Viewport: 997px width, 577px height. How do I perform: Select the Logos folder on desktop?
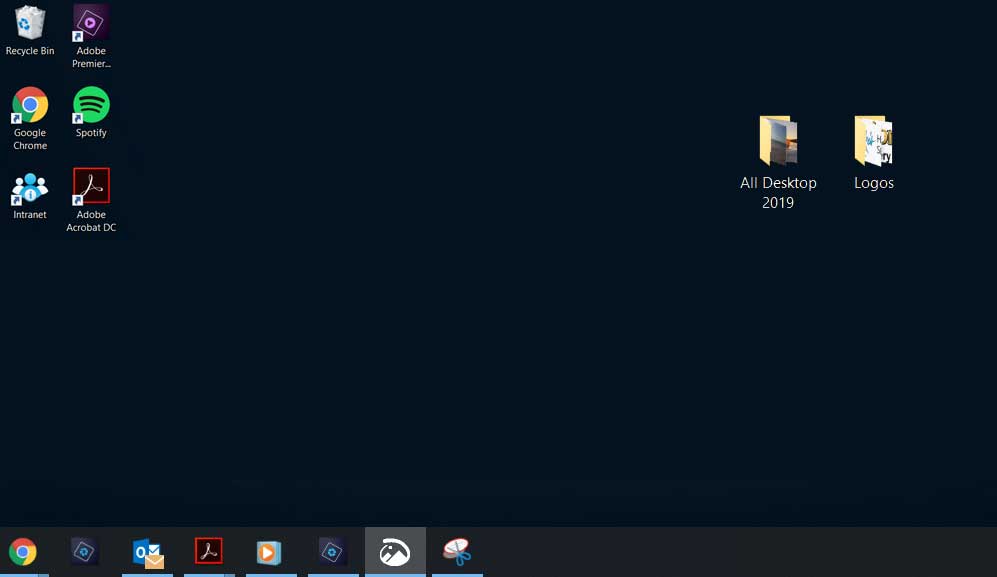pyautogui.click(x=874, y=153)
